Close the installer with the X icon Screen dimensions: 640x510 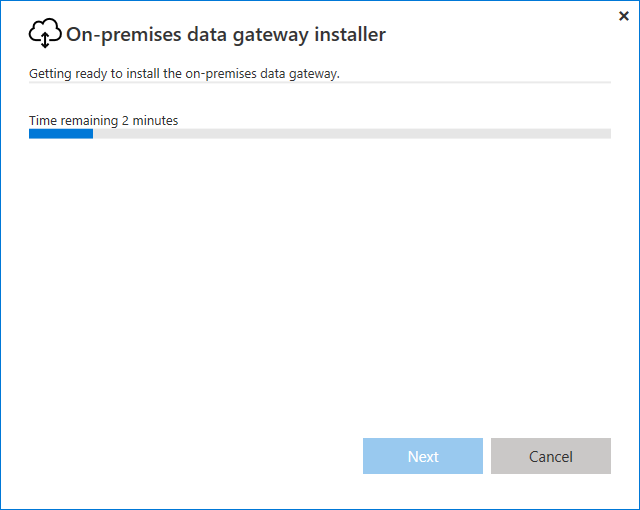click(624, 16)
